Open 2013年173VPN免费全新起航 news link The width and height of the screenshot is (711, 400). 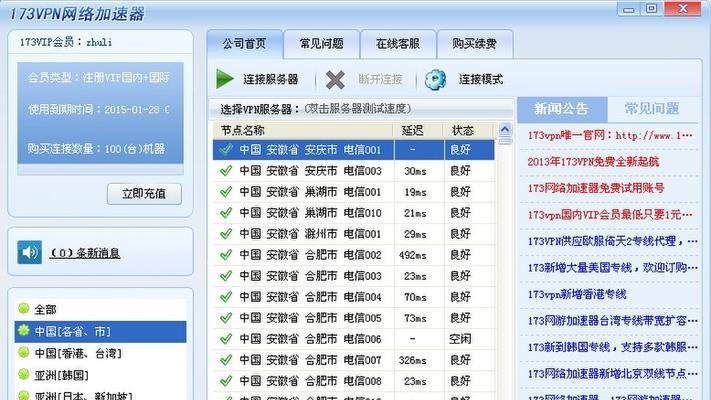point(593,161)
